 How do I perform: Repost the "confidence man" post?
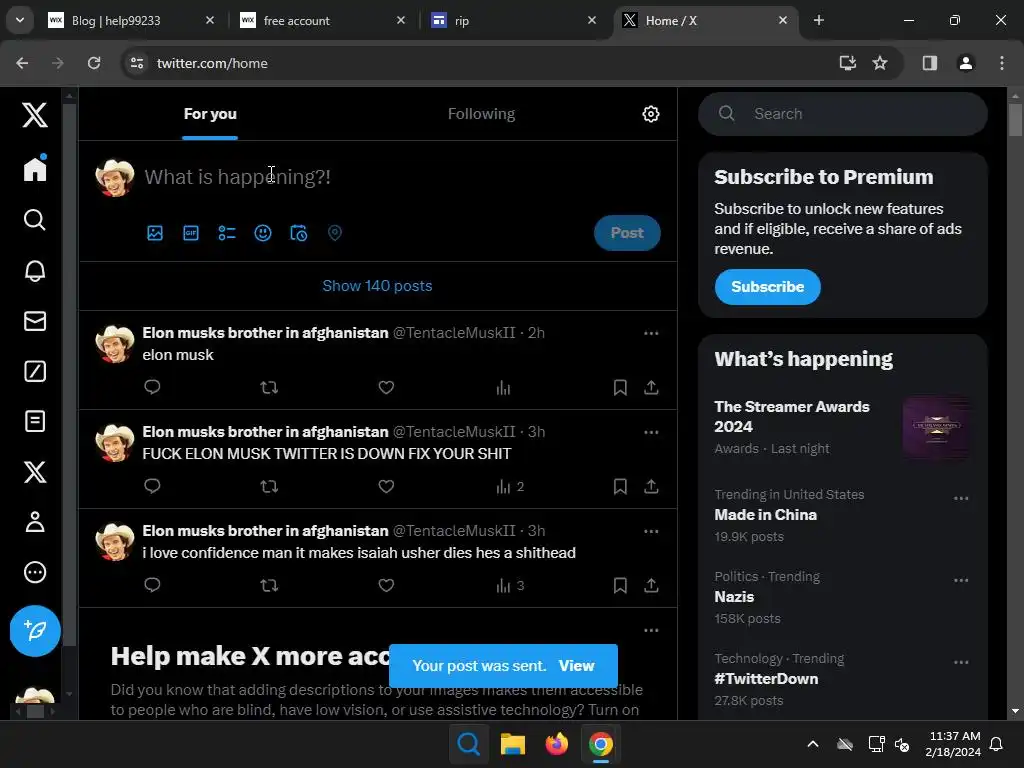pos(269,585)
